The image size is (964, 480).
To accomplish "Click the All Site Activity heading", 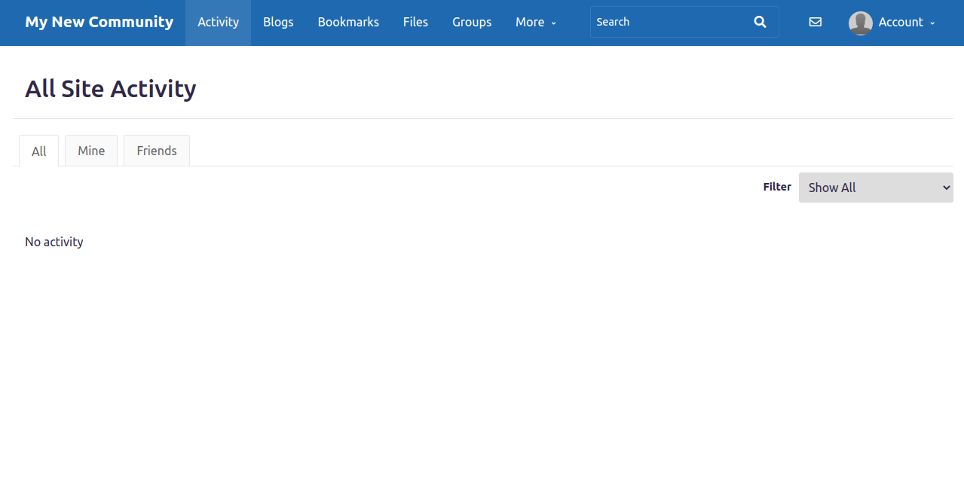I will point(111,89).
